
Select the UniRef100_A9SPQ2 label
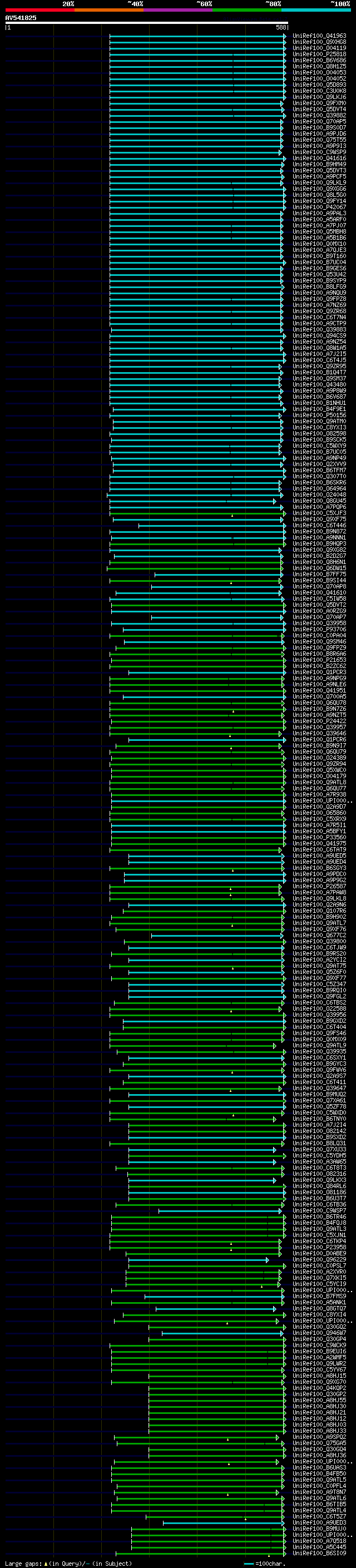(x=319, y=1437)
